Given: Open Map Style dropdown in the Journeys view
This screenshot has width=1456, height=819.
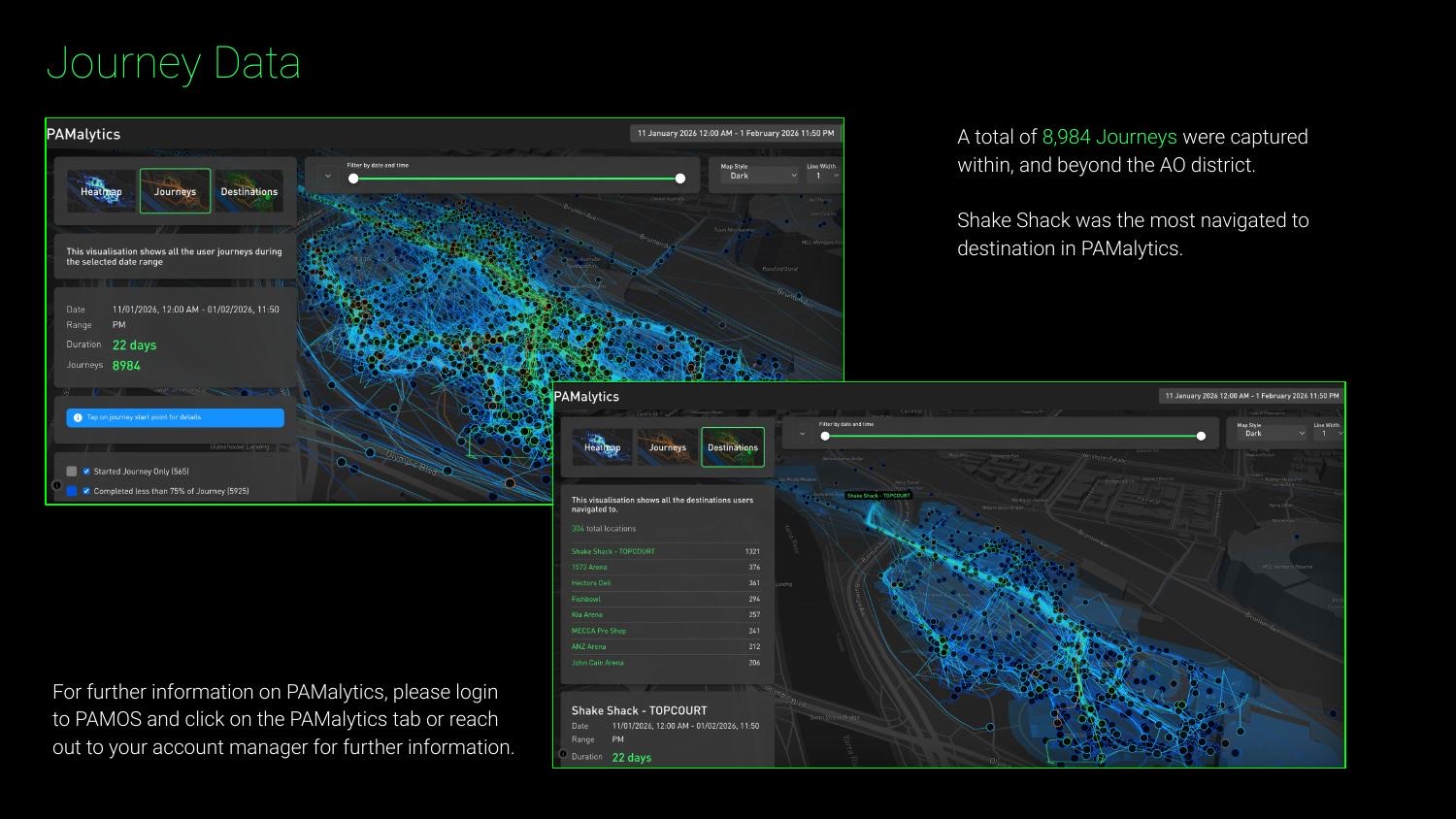Looking at the screenshot, I should click(x=759, y=176).
